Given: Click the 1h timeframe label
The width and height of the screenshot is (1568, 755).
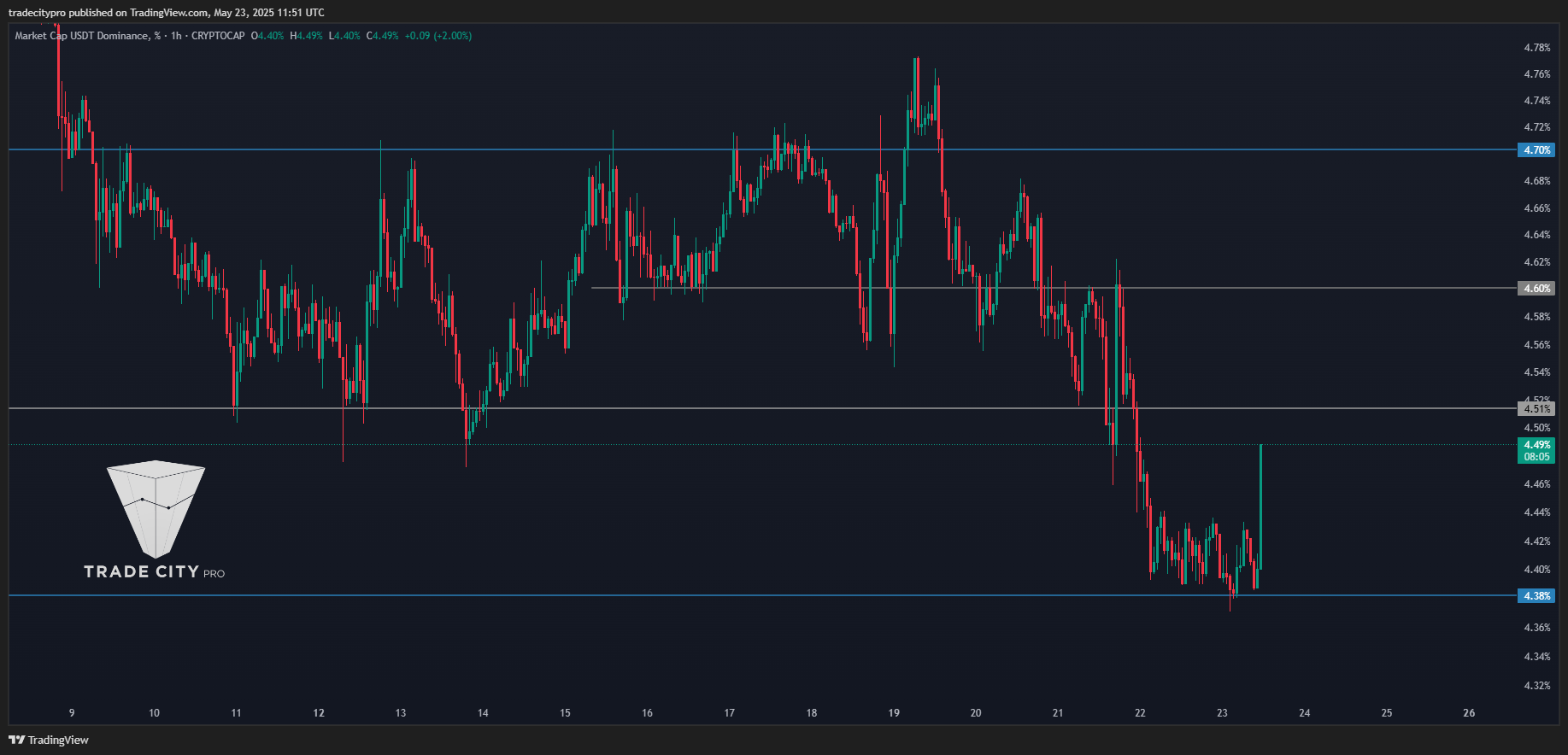Looking at the screenshot, I should click(176, 36).
